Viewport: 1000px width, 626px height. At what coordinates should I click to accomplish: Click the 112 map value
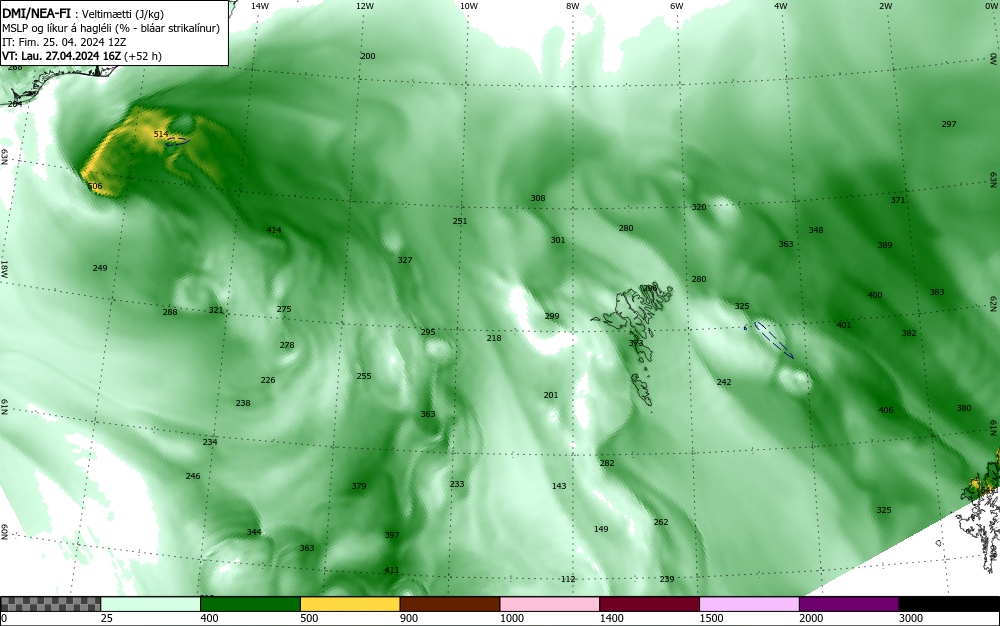[x=568, y=579]
